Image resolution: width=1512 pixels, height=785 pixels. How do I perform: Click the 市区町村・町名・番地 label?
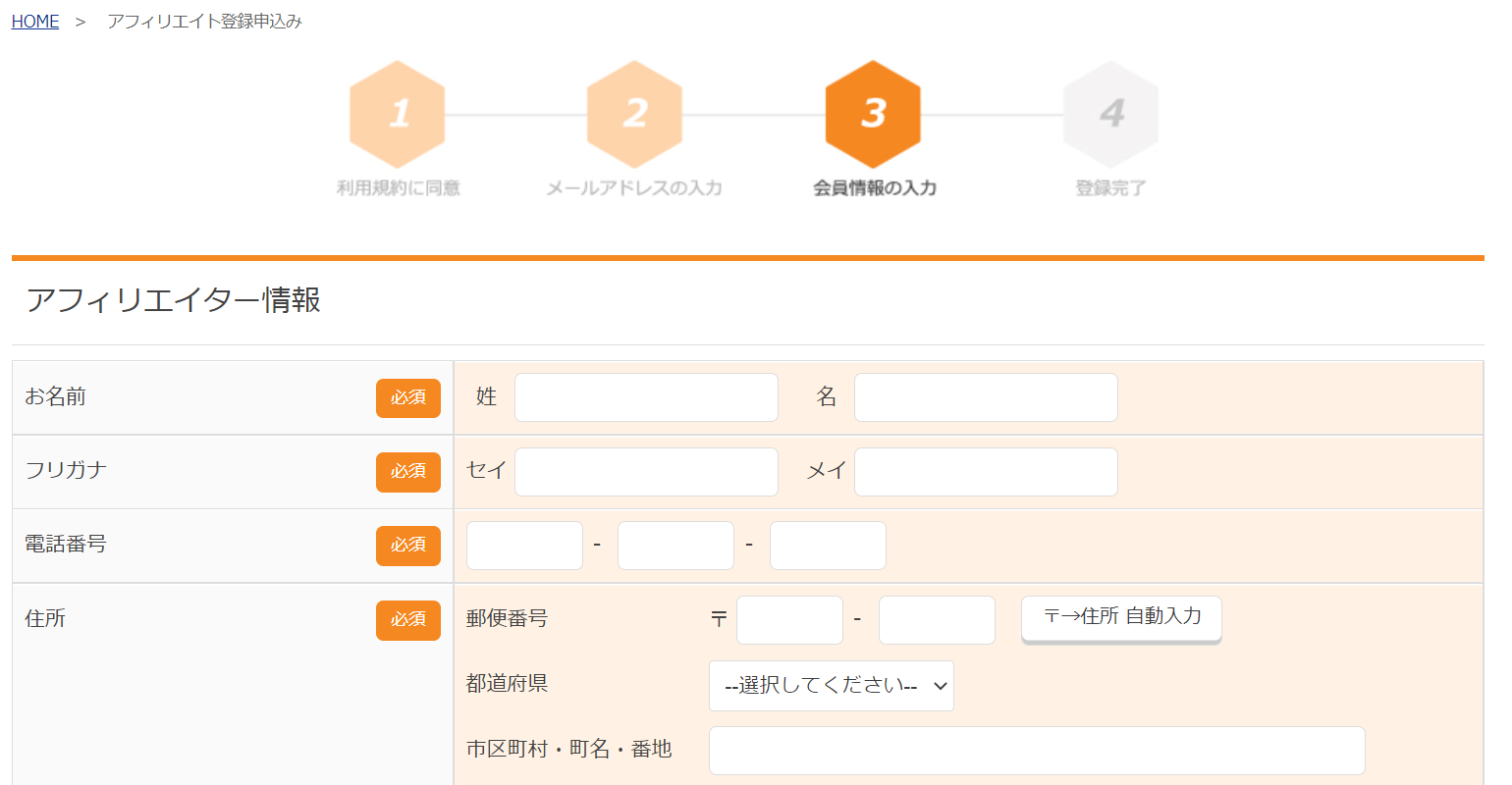568,749
